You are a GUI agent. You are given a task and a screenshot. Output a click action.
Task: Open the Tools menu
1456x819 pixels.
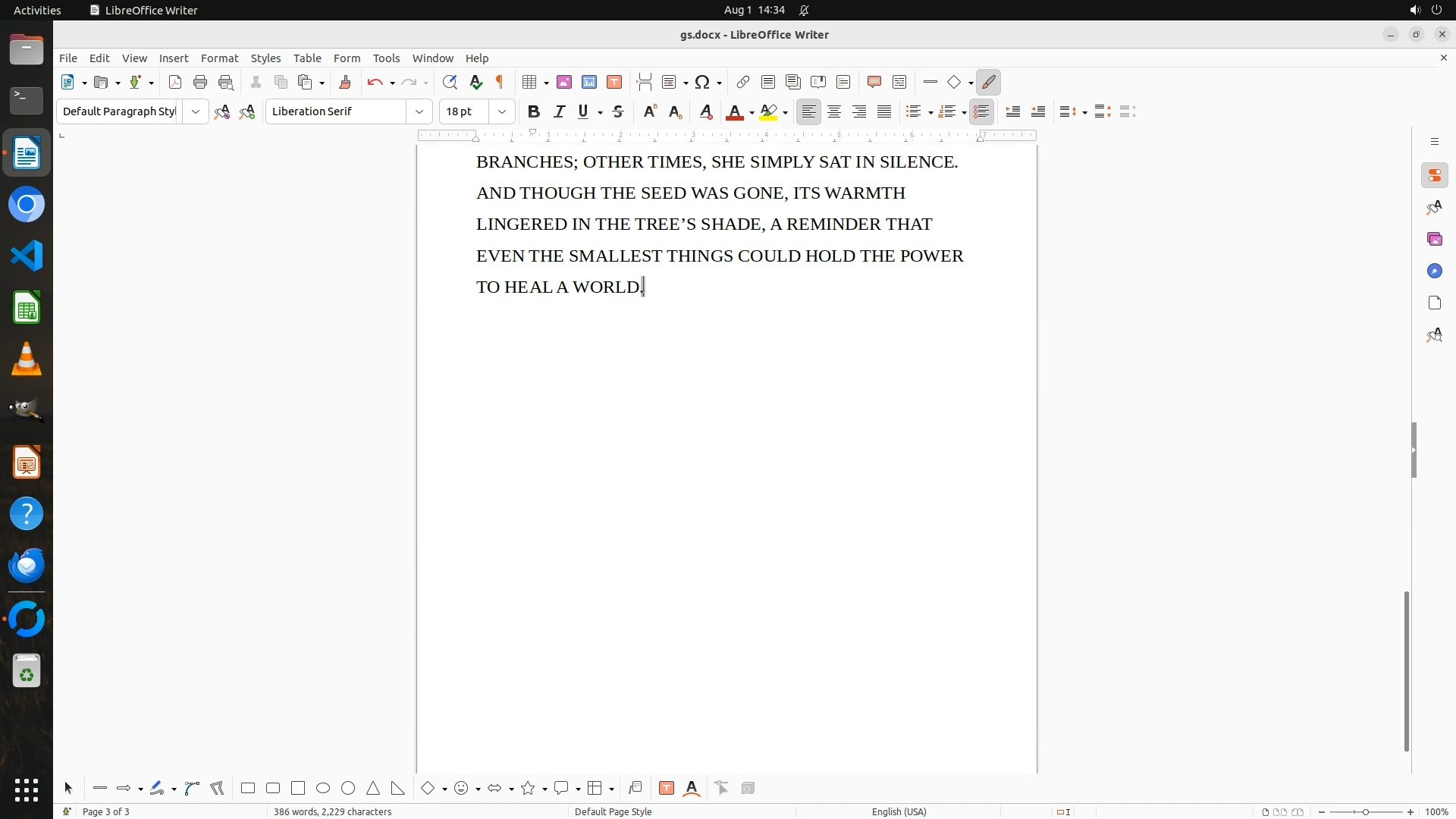(386, 58)
